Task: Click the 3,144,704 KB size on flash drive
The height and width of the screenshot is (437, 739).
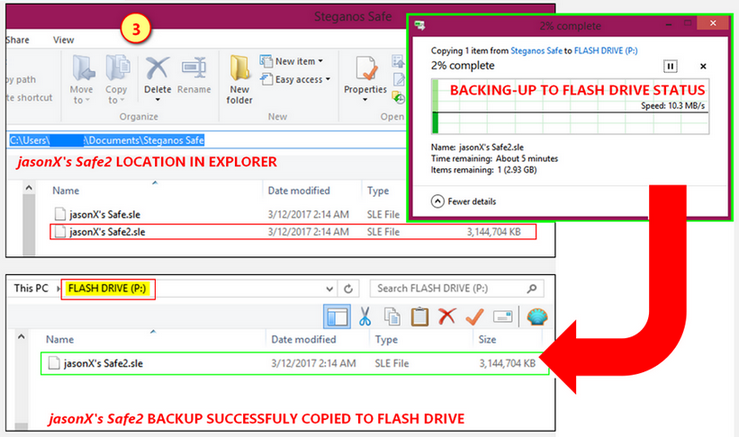Action: [x=507, y=363]
